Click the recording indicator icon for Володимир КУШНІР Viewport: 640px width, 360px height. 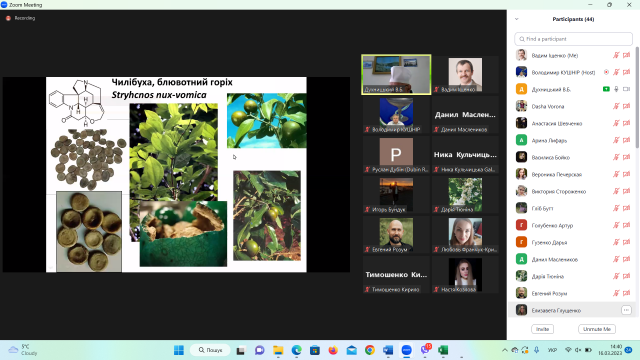606,72
